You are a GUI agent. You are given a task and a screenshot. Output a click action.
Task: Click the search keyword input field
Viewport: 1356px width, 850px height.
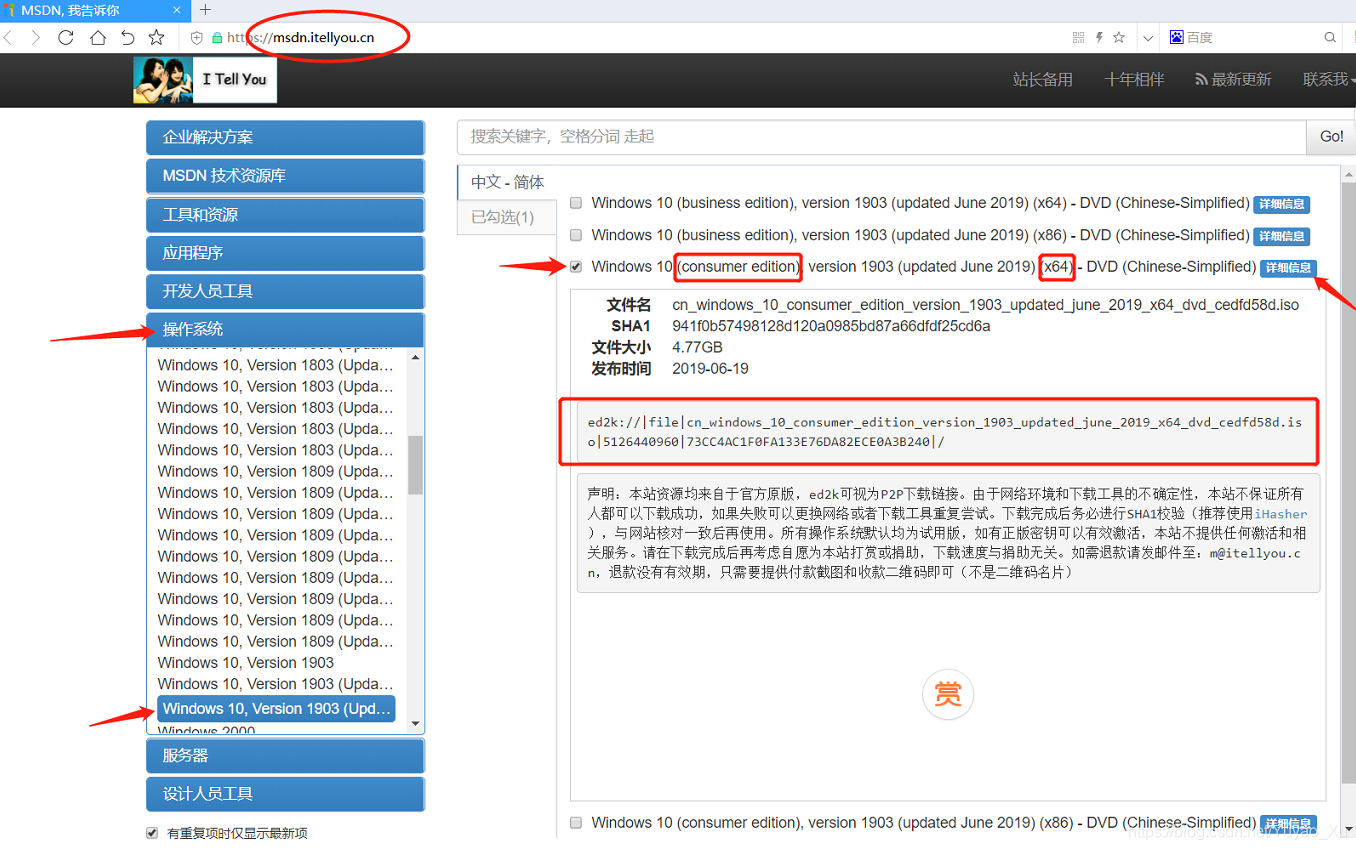(881, 137)
